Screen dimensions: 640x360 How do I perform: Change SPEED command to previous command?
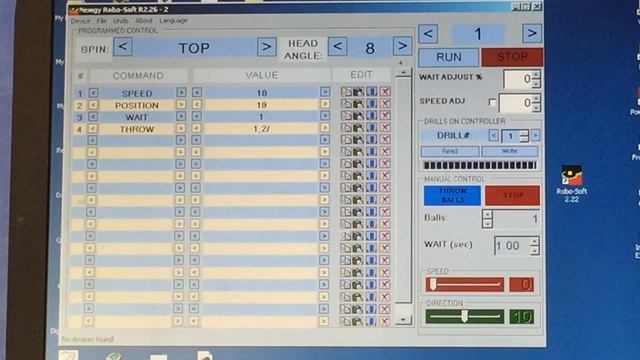point(93,93)
